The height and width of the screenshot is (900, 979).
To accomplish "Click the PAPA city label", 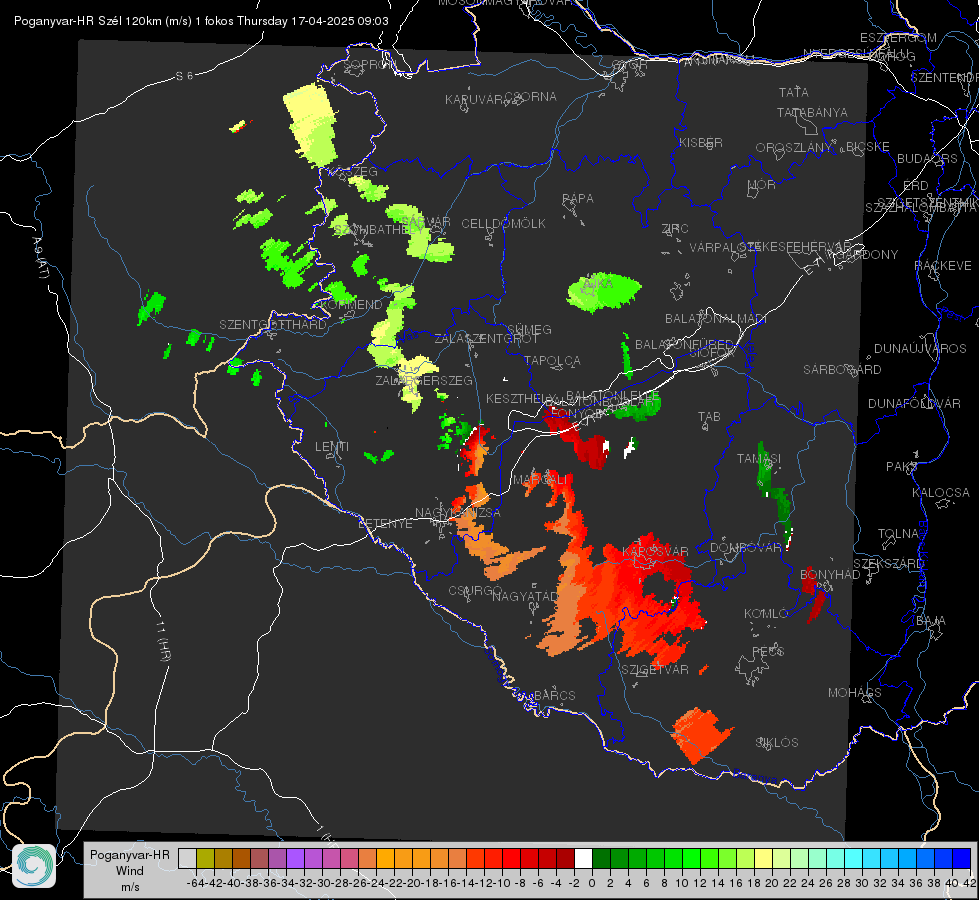I will point(578,199).
